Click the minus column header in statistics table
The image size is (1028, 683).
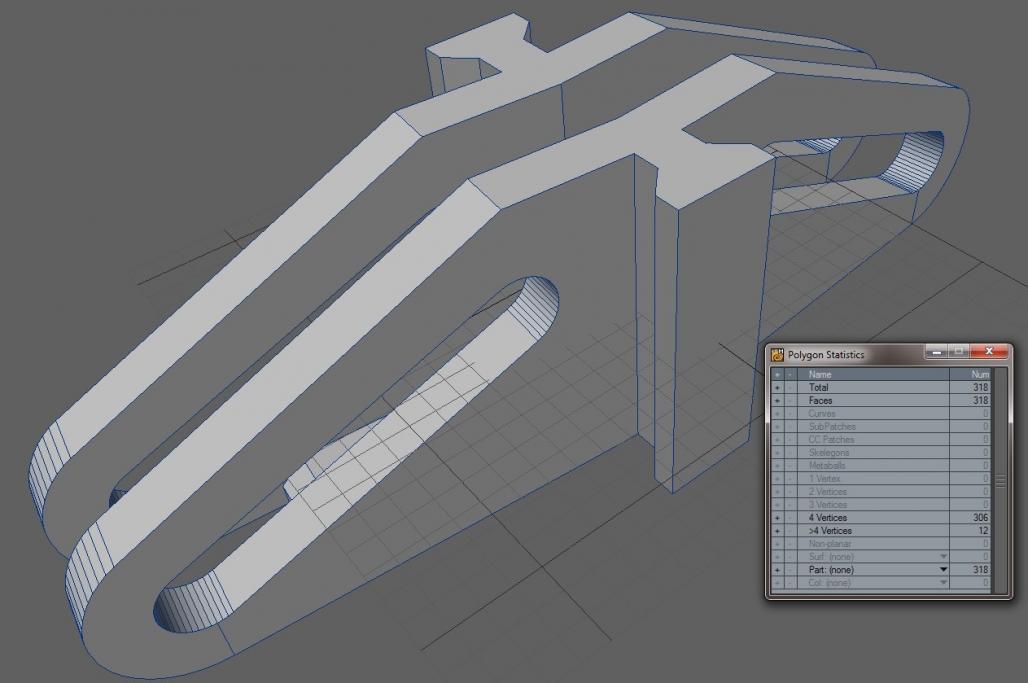(x=790, y=374)
